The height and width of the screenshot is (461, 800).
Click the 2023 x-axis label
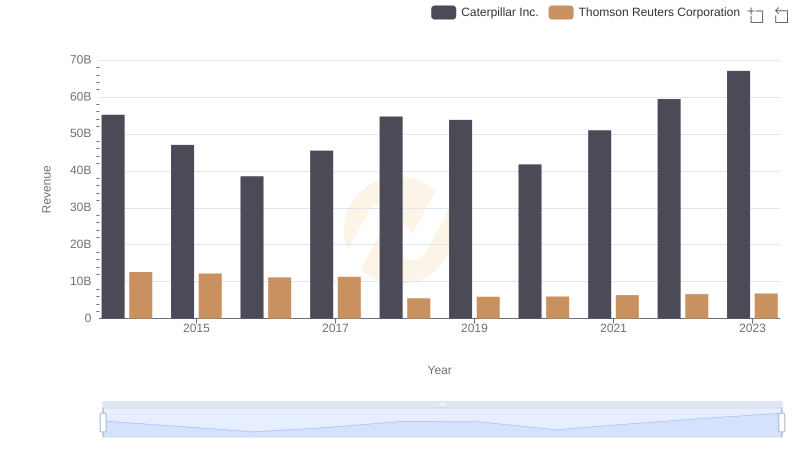[753, 328]
